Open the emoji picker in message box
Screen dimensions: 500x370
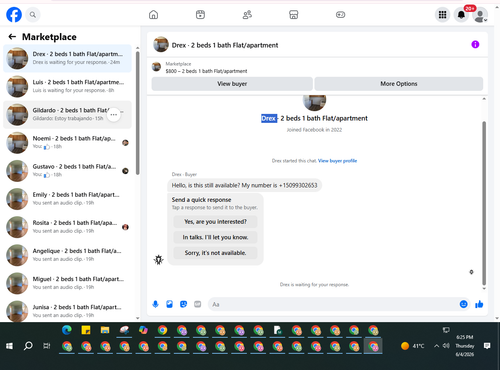click(463, 304)
